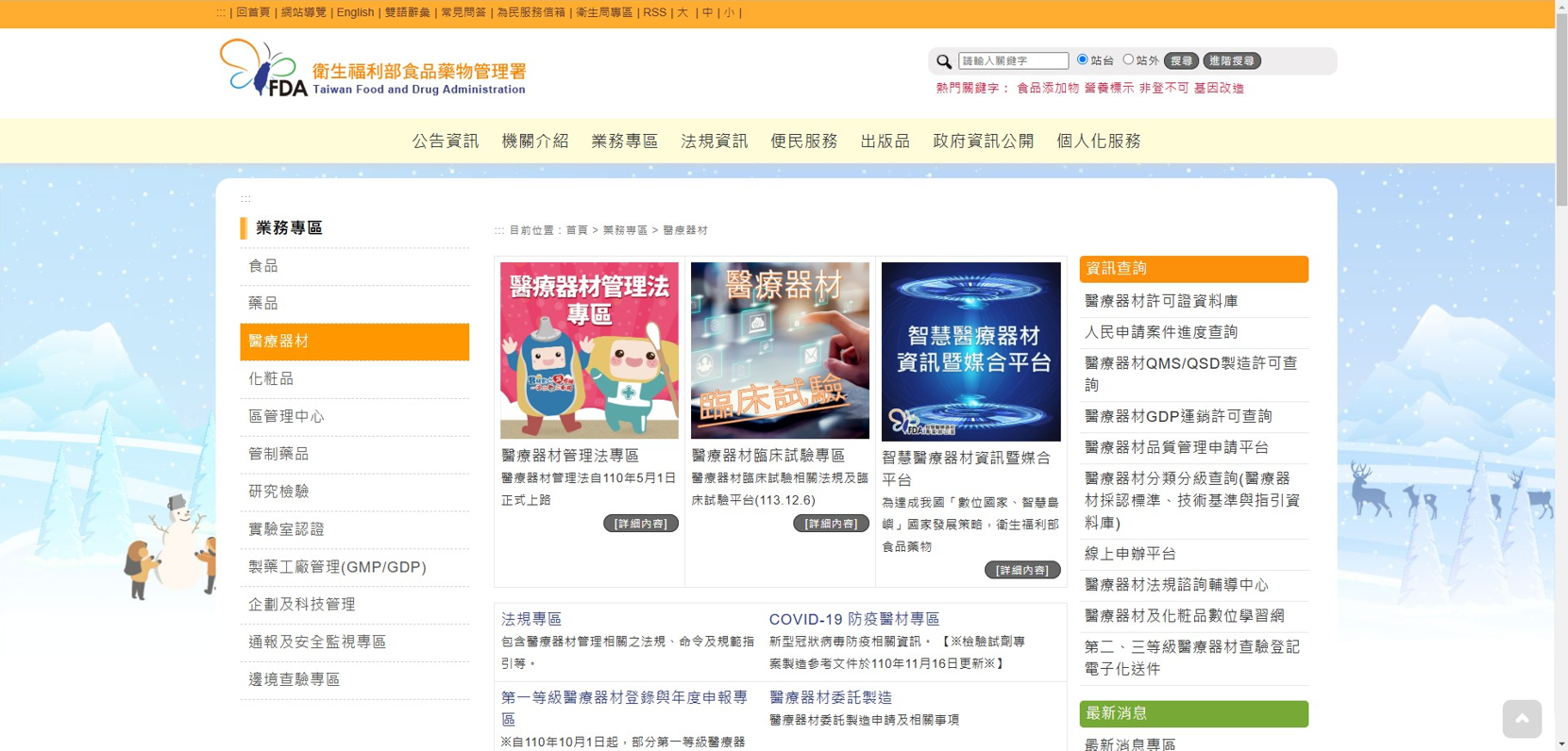Switch to the English site version
The image size is (1568, 751).
pos(355,12)
